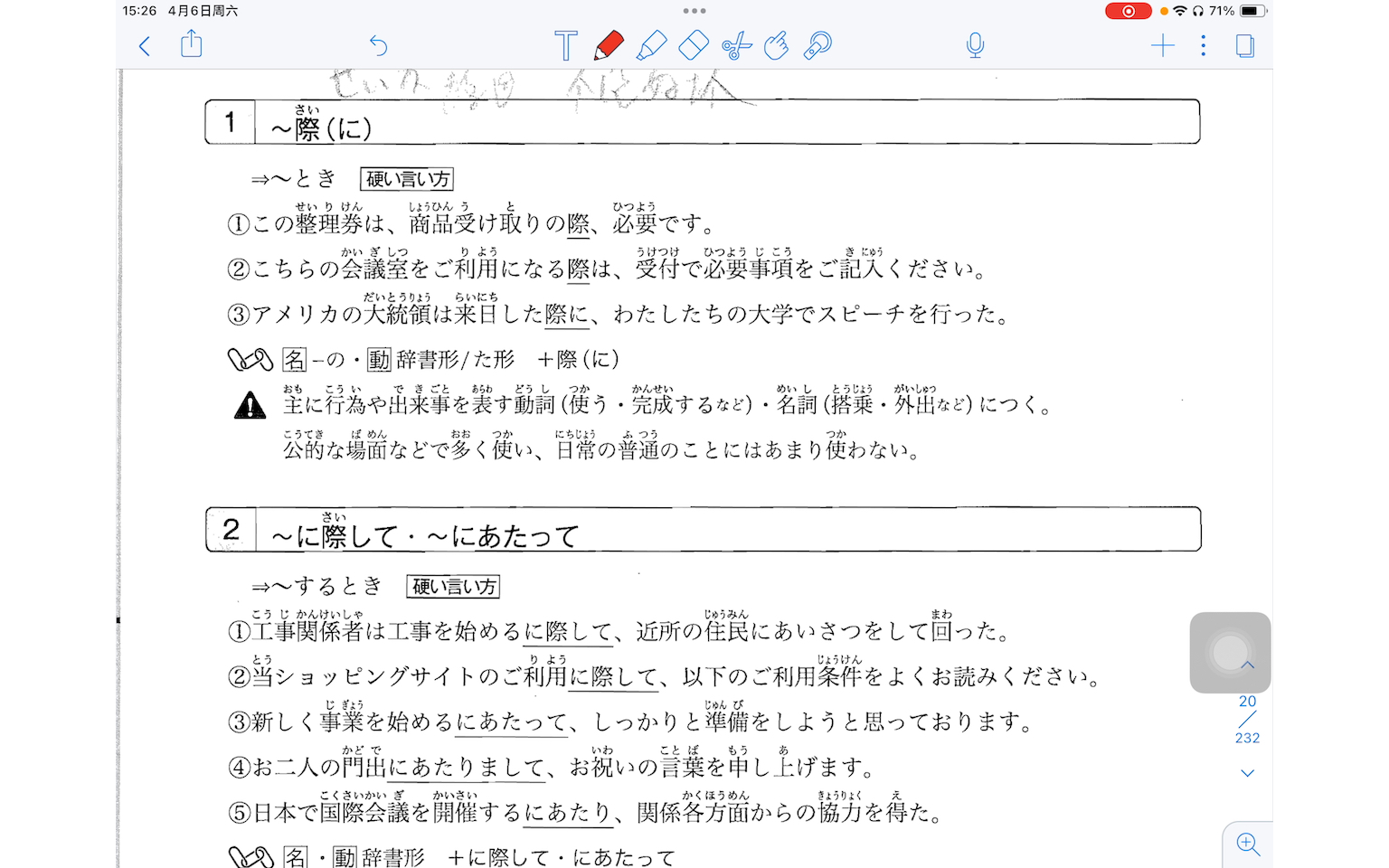
Task: Click the handwritten note at page top
Action: click(543, 90)
